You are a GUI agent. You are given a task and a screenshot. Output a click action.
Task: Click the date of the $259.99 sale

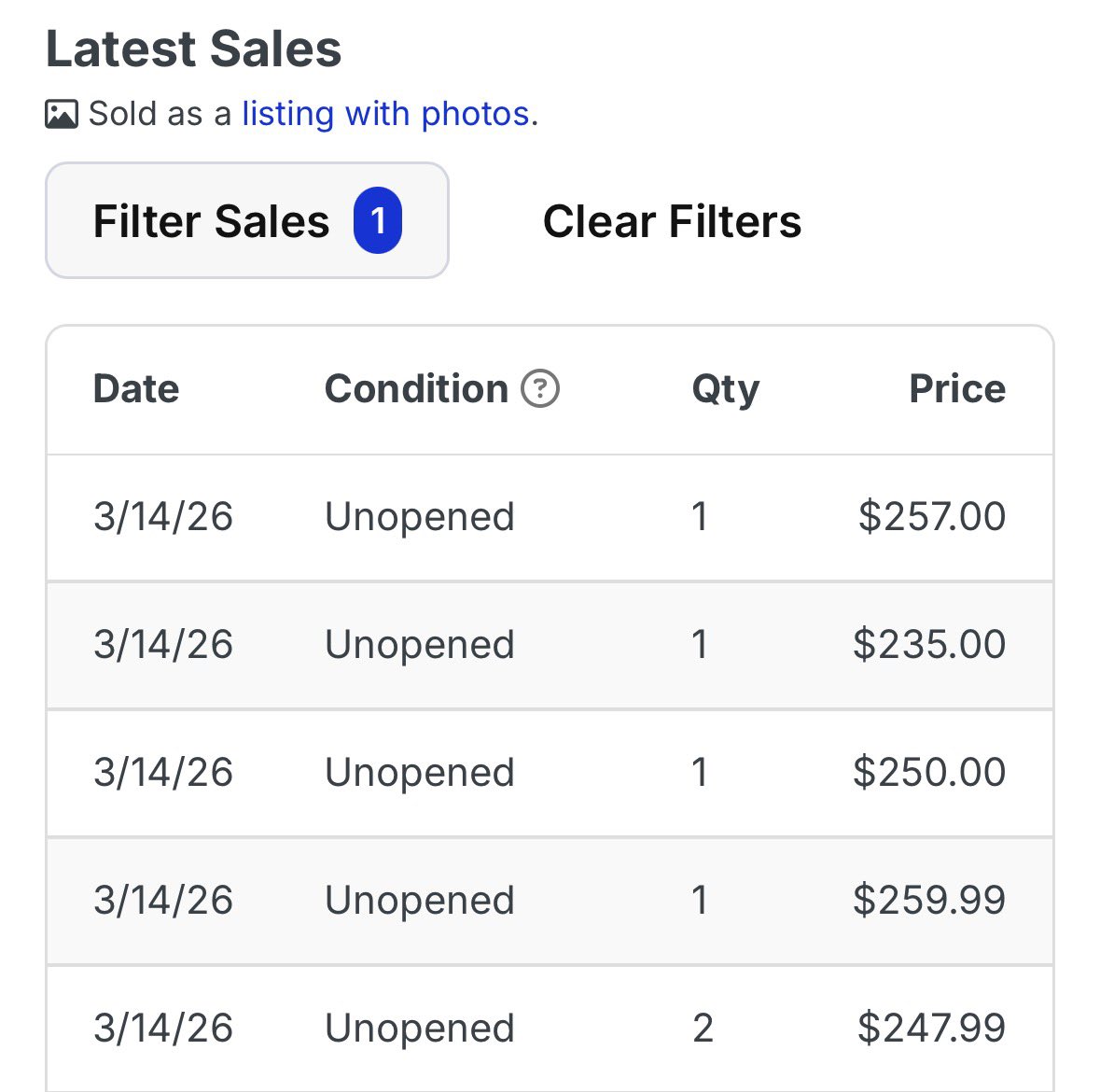163,901
